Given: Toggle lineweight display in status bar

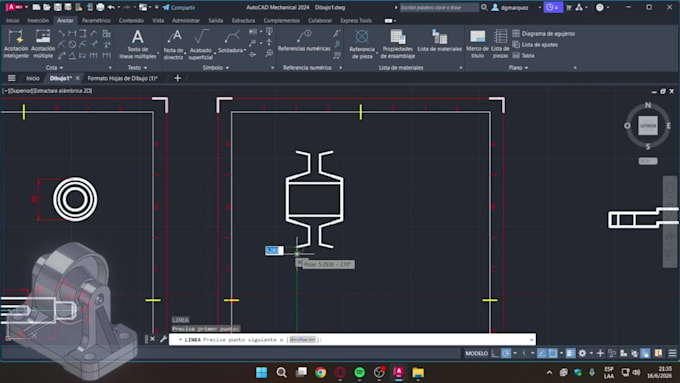Looking at the screenshot, I should click(570, 353).
